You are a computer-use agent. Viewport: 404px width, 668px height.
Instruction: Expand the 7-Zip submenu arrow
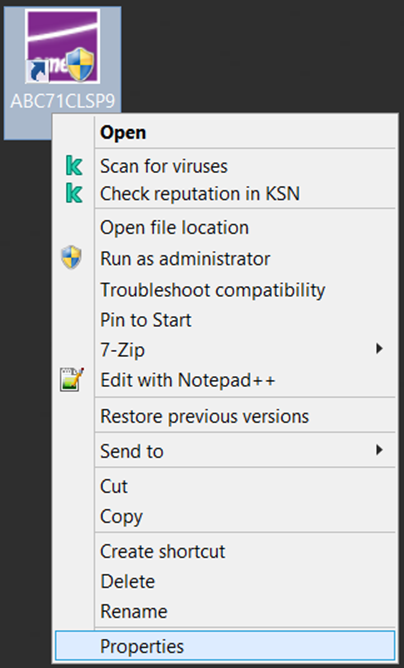point(379,349)
